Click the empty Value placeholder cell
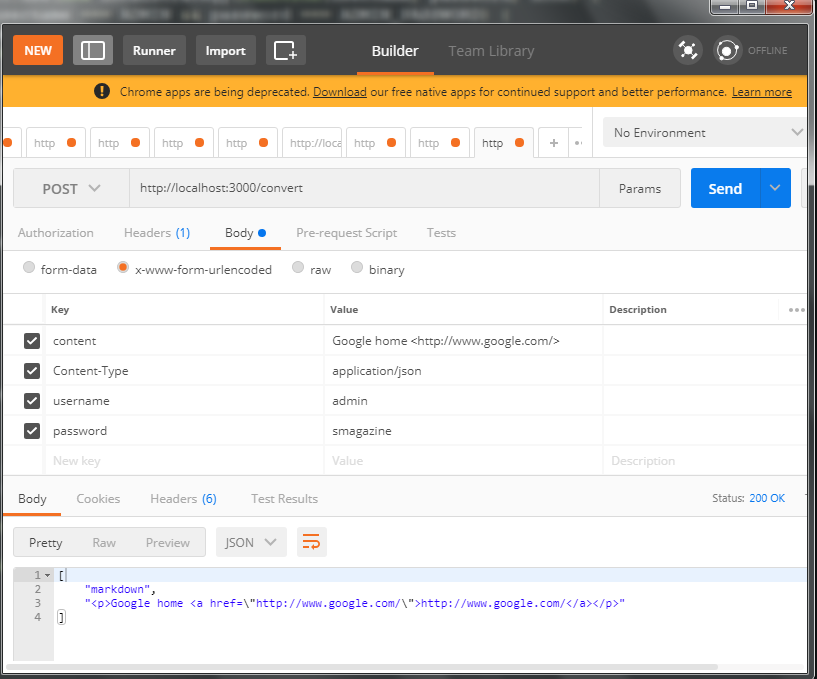817x679 pixels. tap(463, 461)
